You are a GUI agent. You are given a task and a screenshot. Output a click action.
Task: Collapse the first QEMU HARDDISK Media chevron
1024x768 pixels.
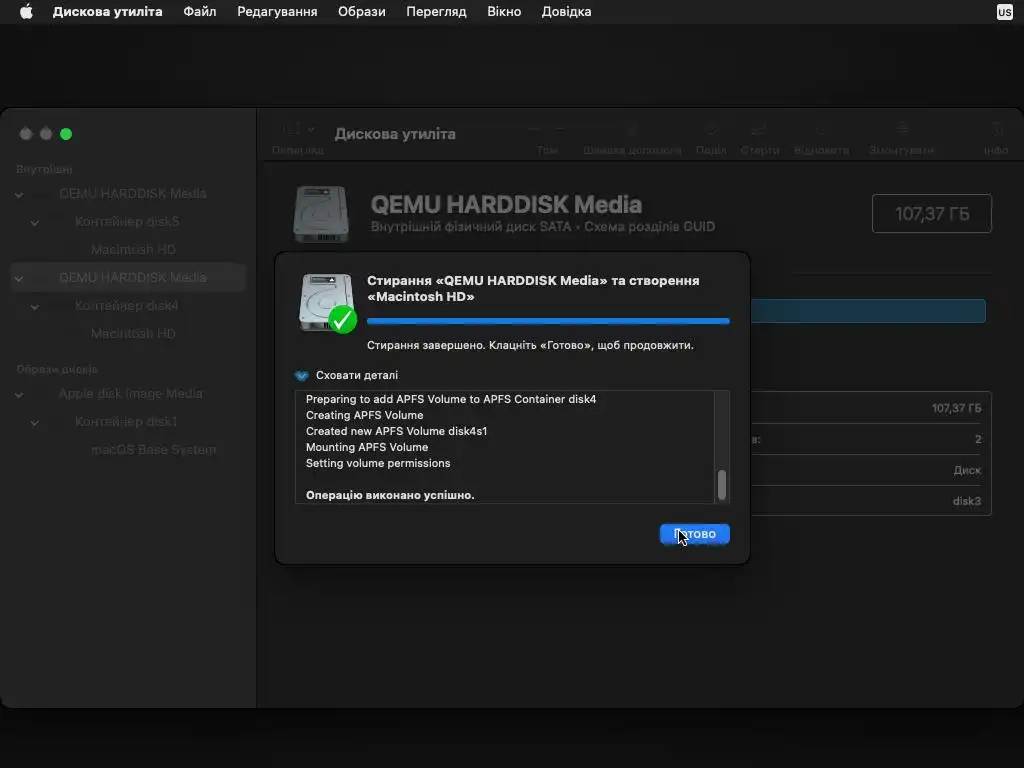(x=19, y=195)
